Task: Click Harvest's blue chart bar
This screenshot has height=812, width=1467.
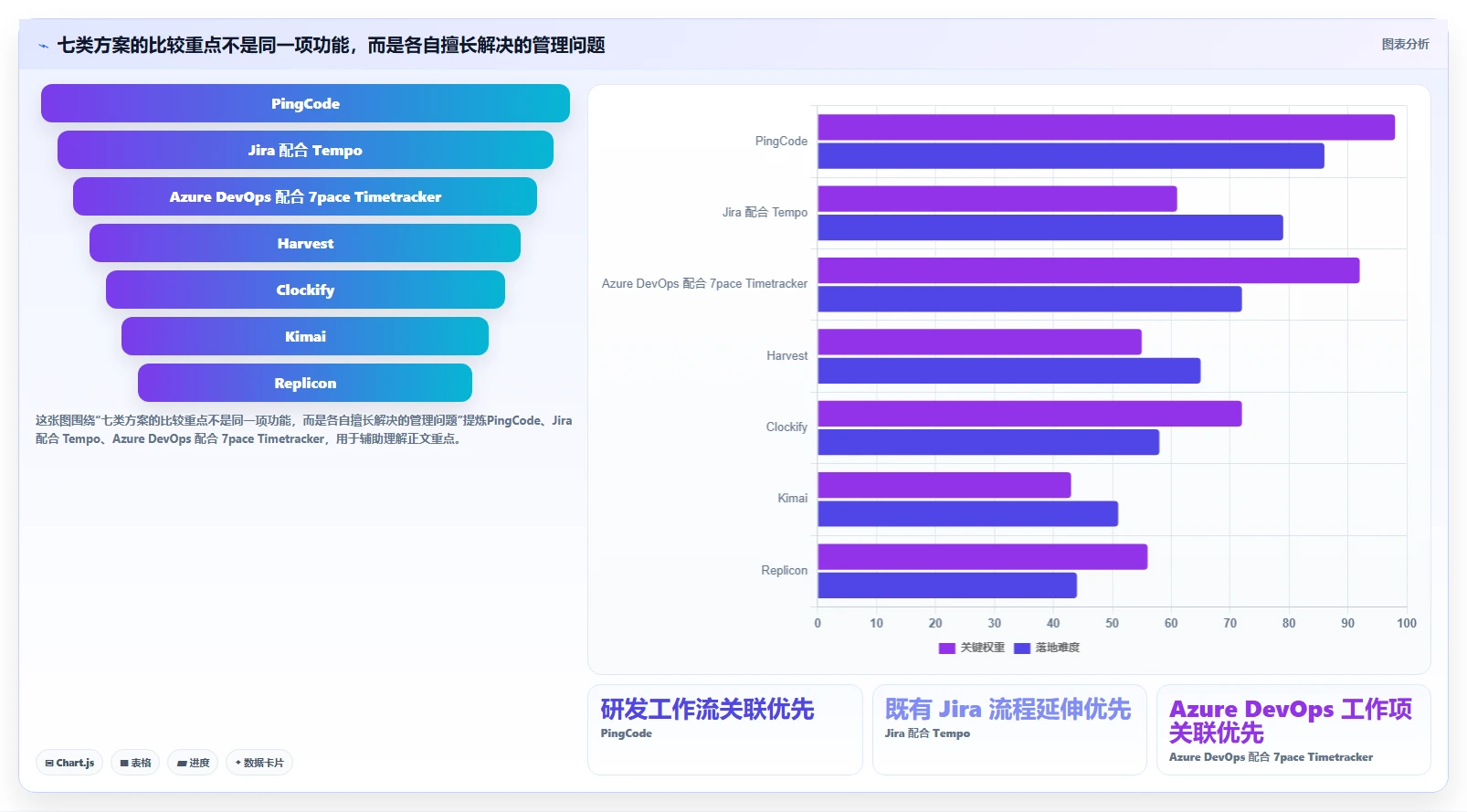Action: coord(1009,371)
